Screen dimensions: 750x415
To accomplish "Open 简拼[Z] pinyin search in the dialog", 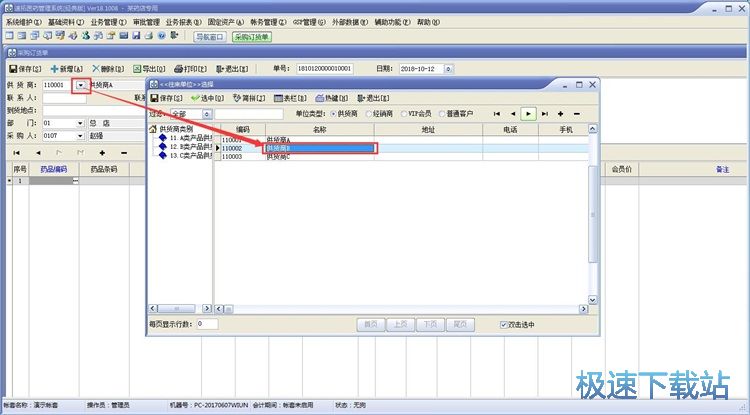I will [249, 98].
